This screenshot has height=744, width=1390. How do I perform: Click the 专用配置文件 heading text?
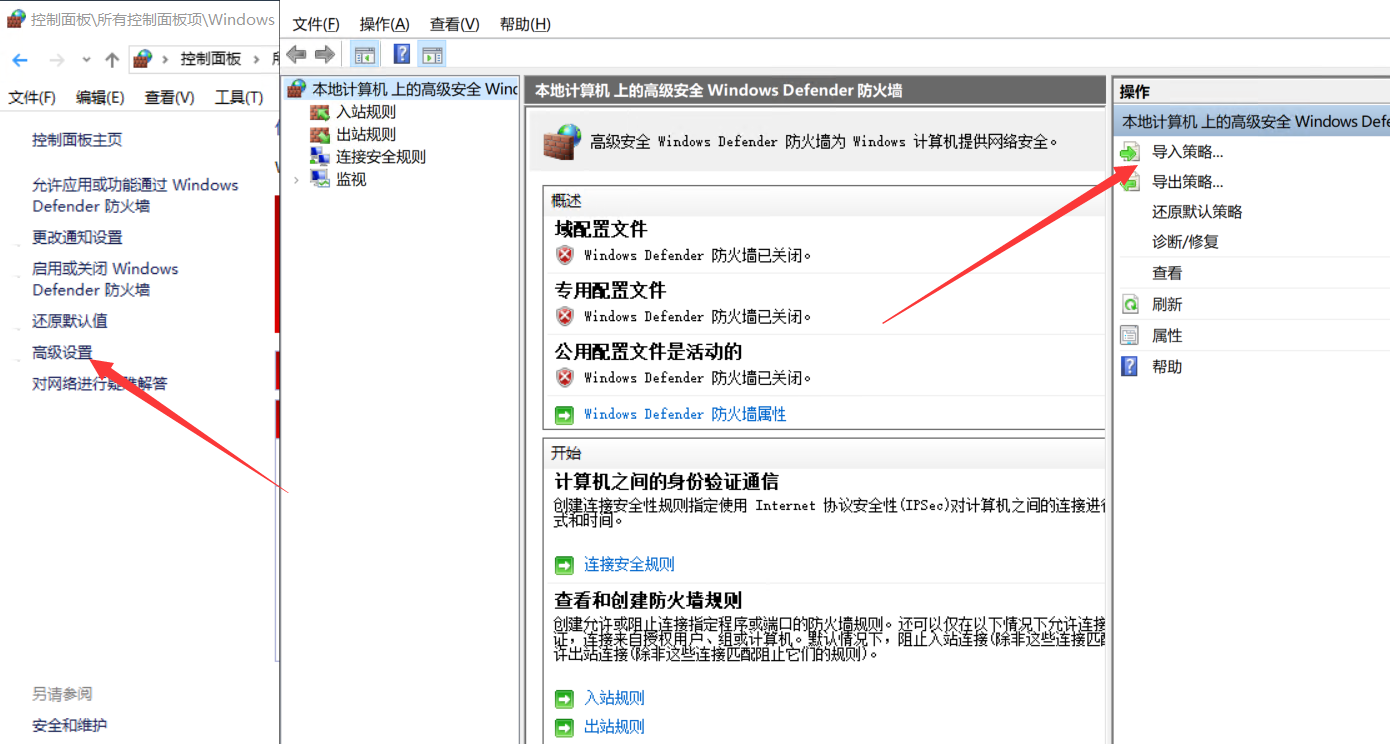coord(610,290)
